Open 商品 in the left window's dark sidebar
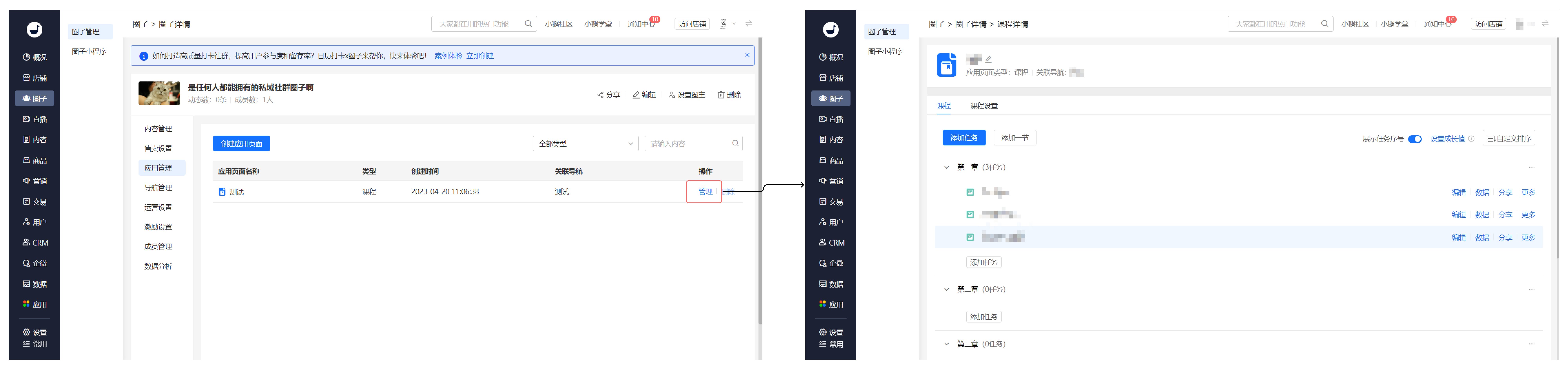Viewport: 1568px width, 369px height. tap(35, 161)
